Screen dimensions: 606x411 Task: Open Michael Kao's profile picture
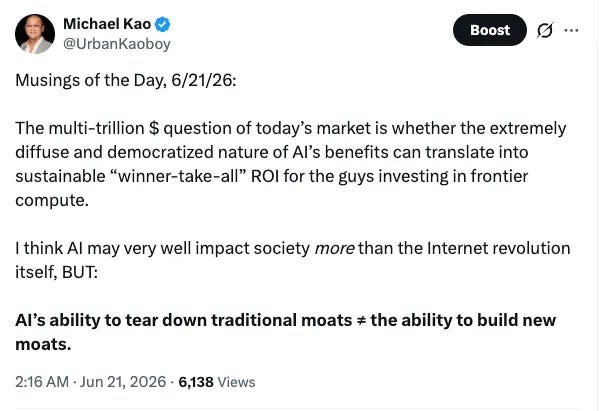click(35, 34)
